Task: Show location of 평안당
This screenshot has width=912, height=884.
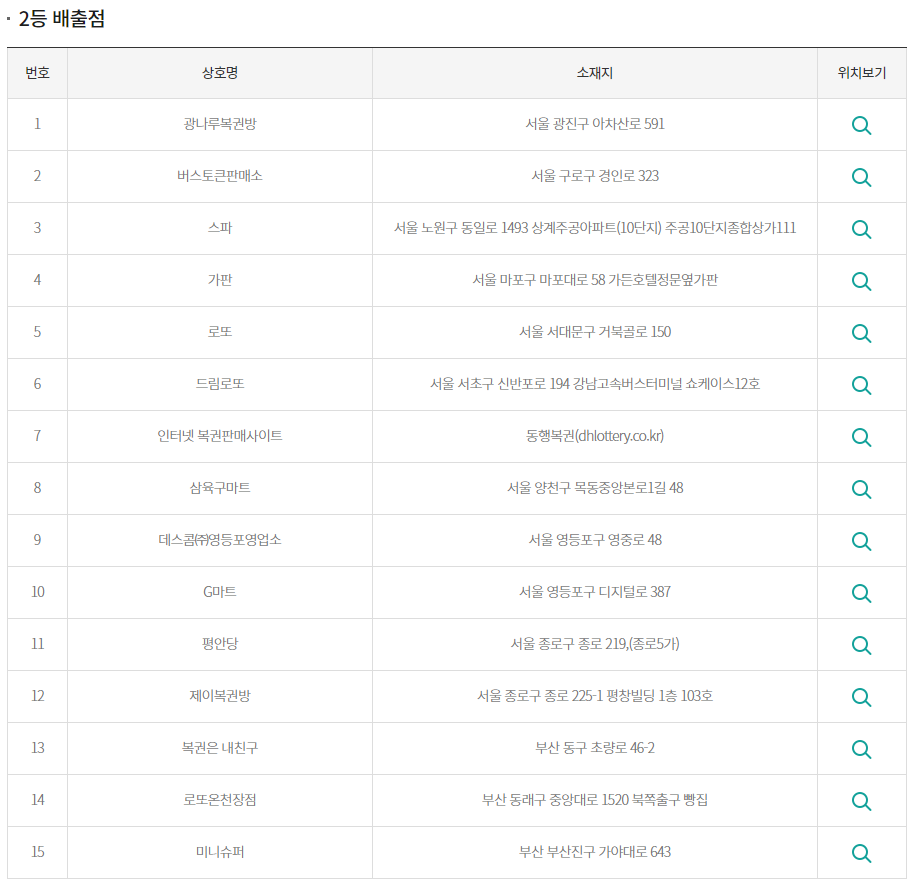Action: coord(861,645)
